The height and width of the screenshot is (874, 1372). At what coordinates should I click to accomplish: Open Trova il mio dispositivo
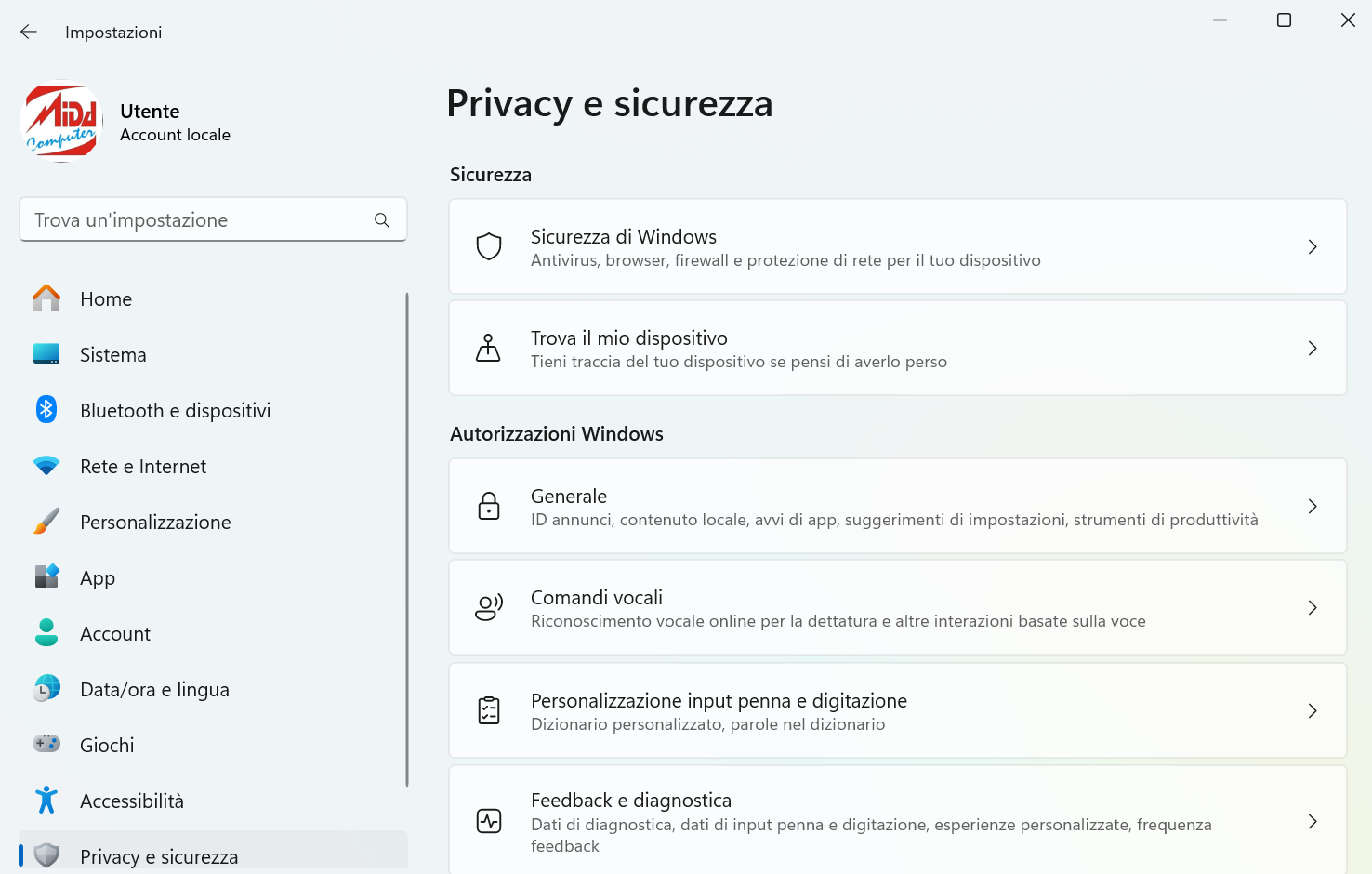(898, 348)
